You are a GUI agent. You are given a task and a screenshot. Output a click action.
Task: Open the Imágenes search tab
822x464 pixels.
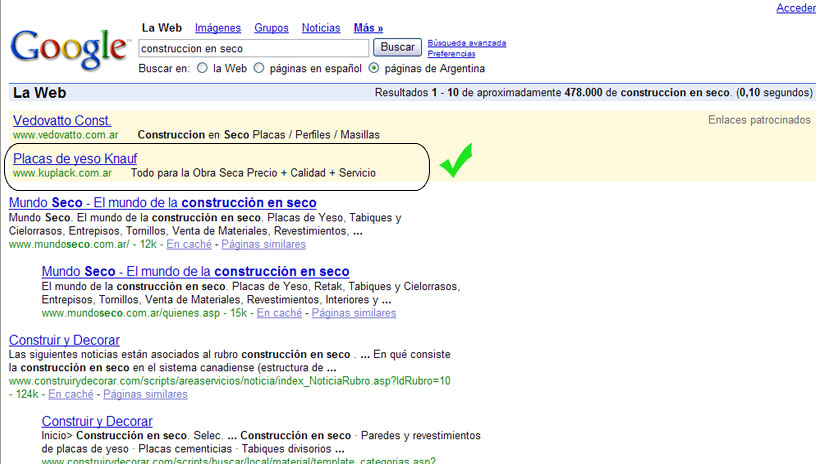218,28
